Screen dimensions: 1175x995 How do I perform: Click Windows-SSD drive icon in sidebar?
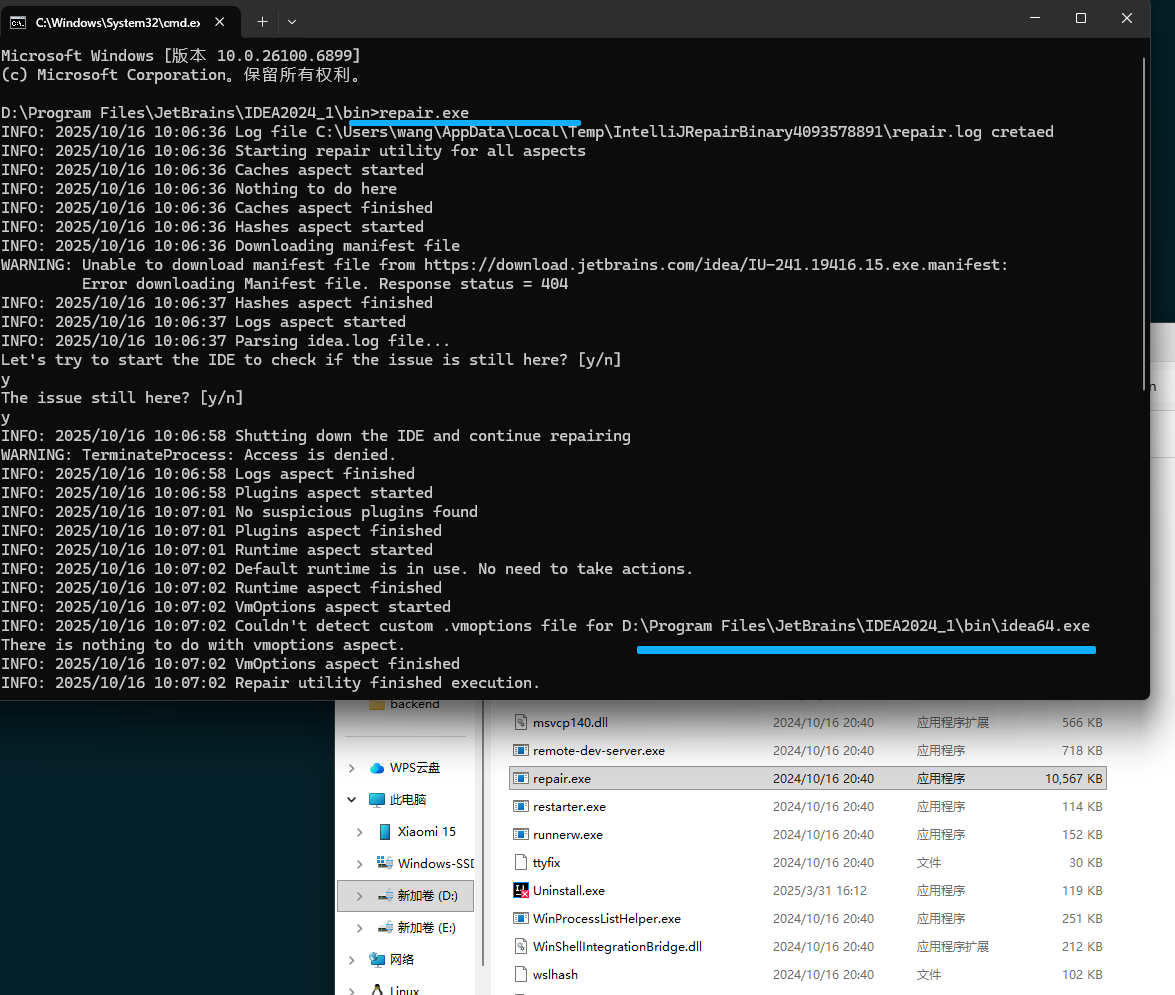[x=384, y=863]
